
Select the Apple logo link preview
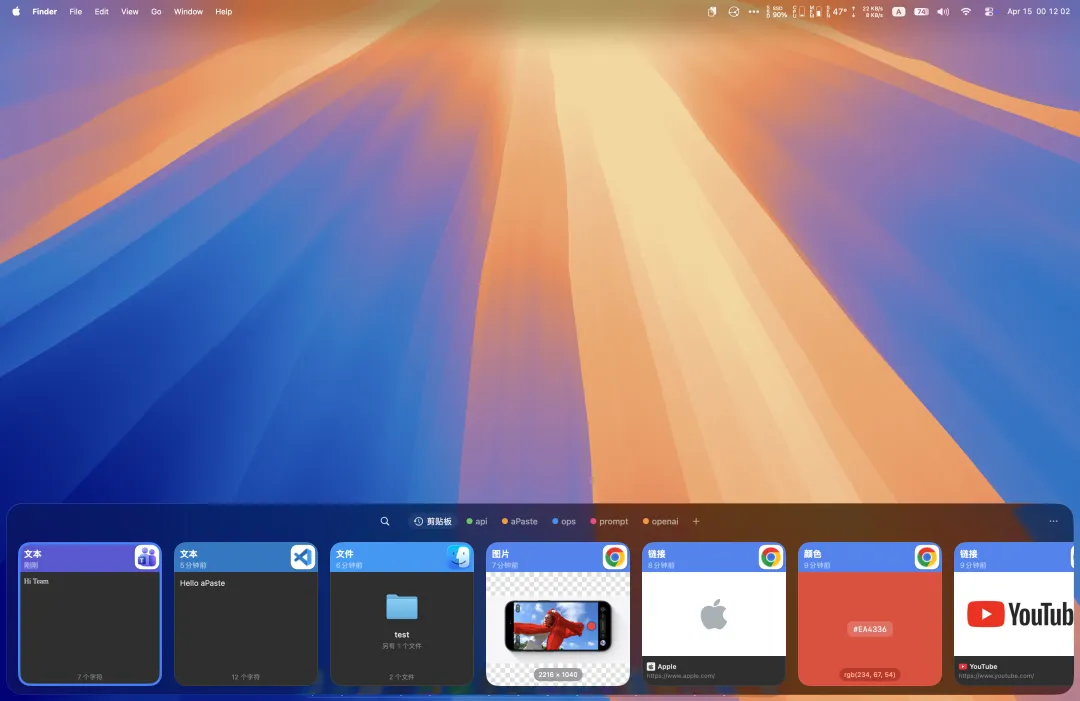tap(714, 614)
